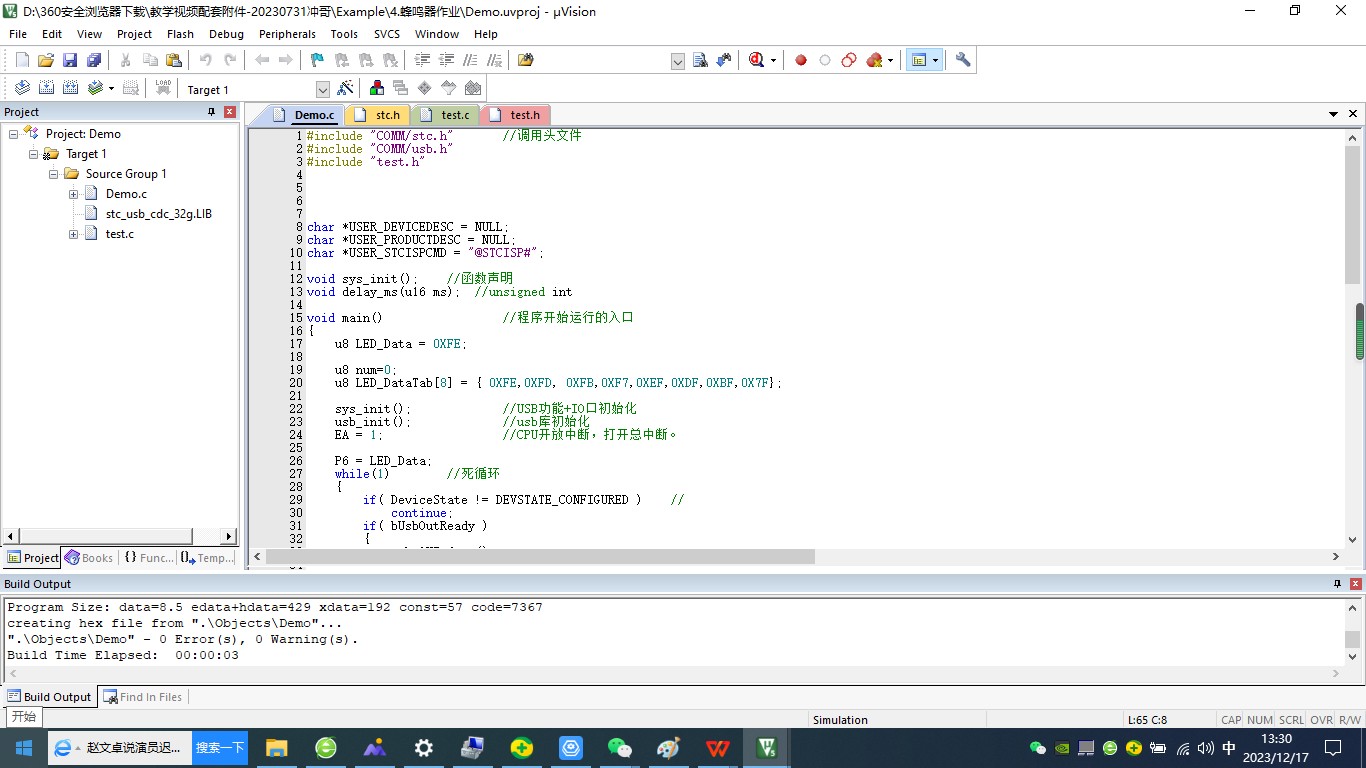The width and height of the screenshot is (1366, 768).
Task: Open the Project menu
Action: 135,34
